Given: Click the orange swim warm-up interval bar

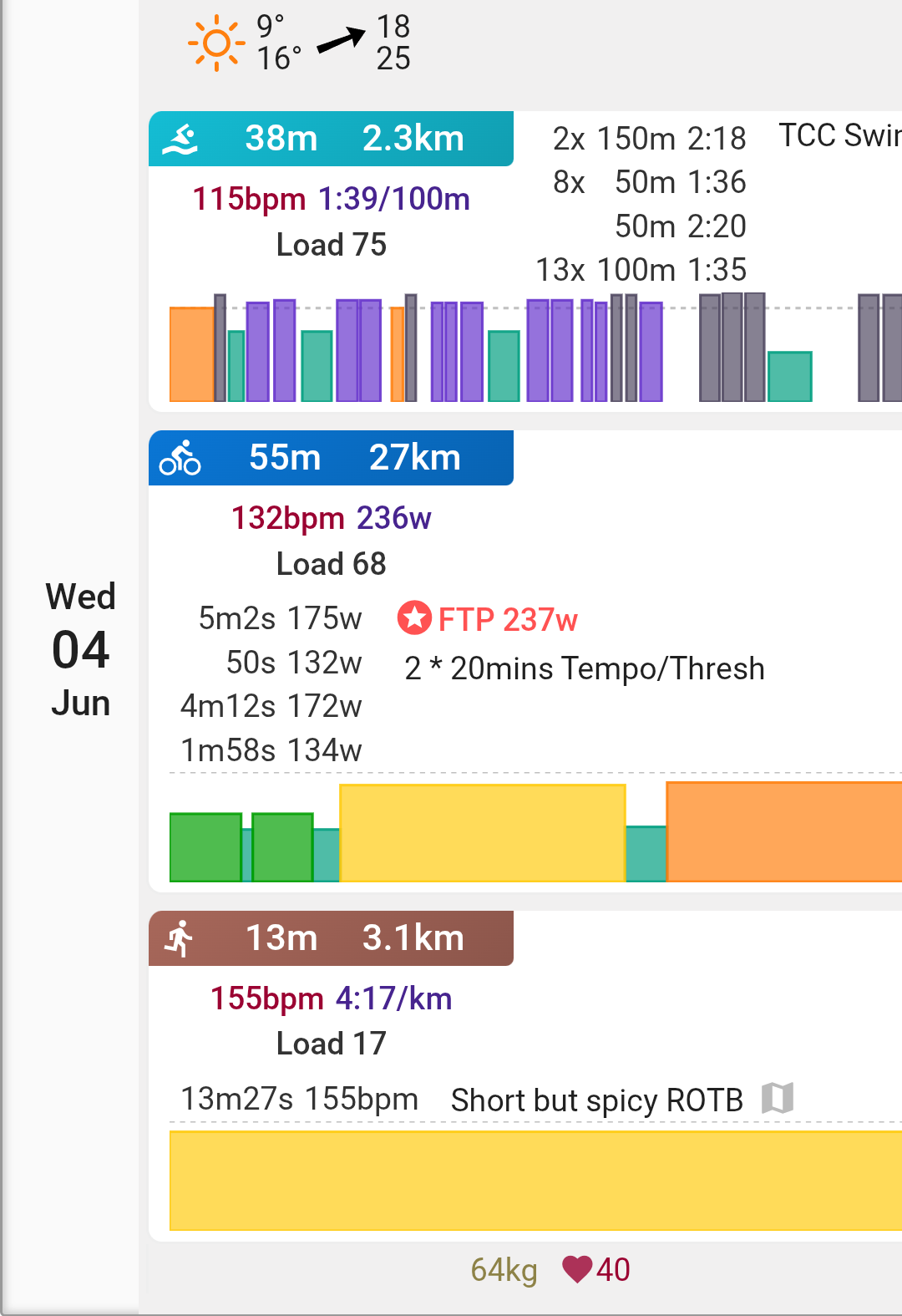Looking at the screenshot, I should point(191,354).
